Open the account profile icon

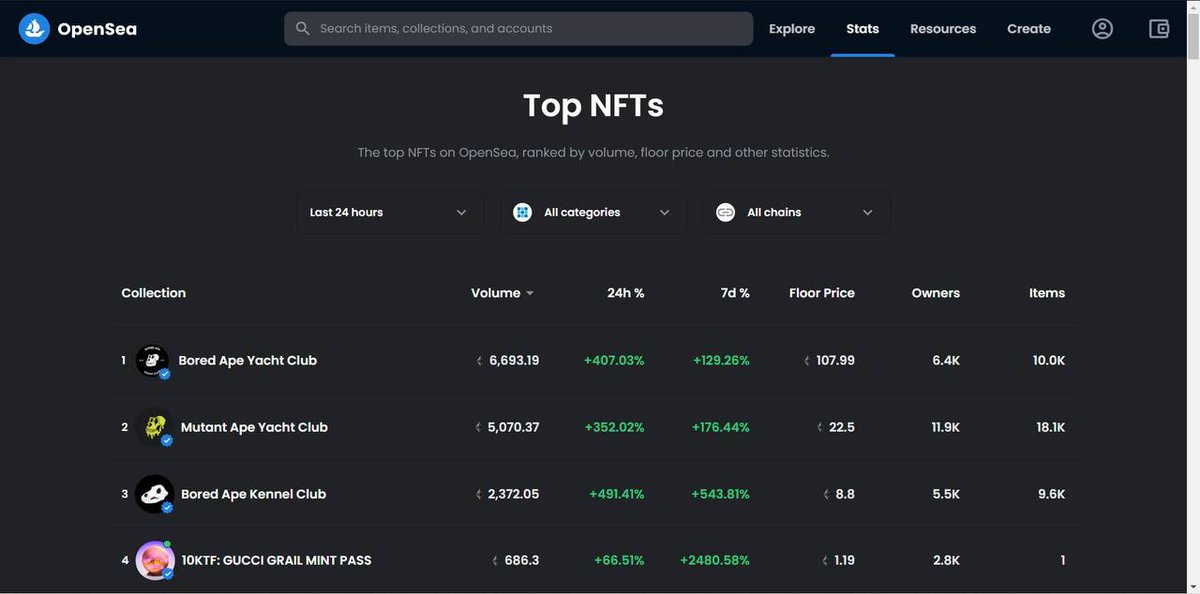pos(1102,29)
